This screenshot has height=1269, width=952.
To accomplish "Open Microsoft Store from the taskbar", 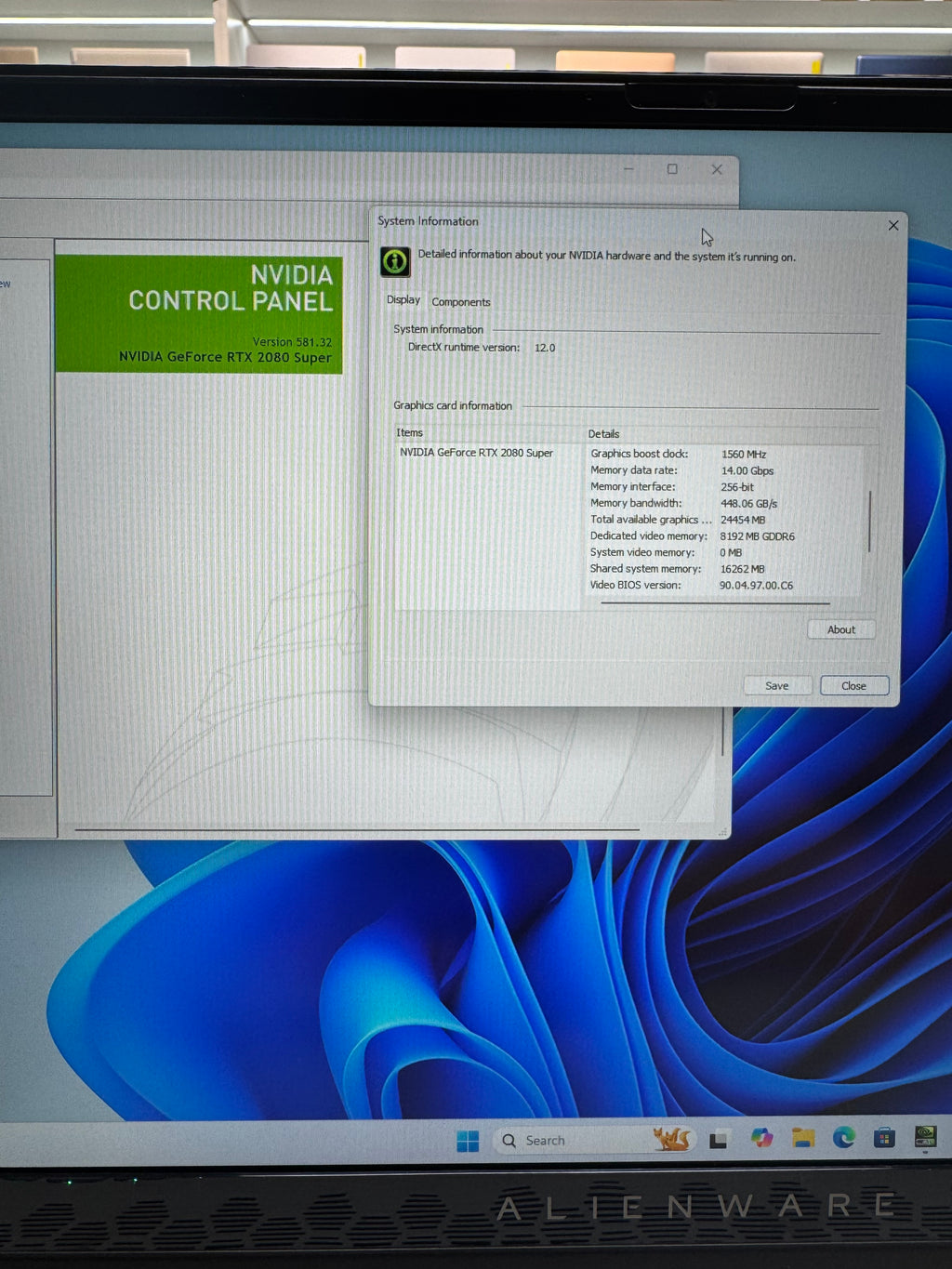I will click(x=884, y=1136).
